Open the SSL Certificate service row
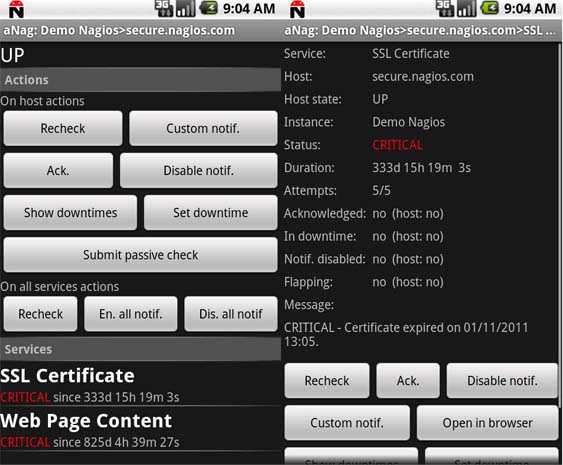Image resolution: width=563 pixels, height=465 pixels. coord(140,384)
